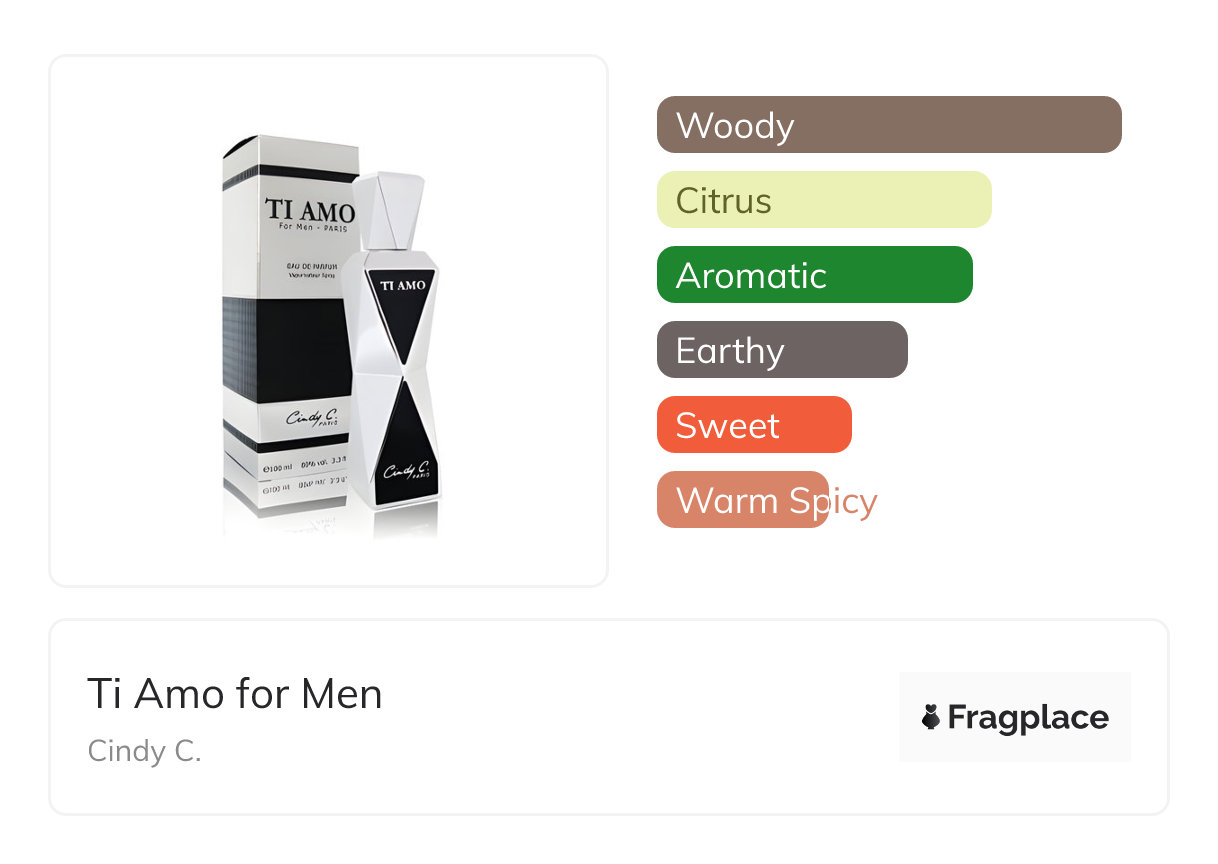Click the TI AMO text on the box
The width and height of the screenshot is (1218, 864).
coord(309,212)
